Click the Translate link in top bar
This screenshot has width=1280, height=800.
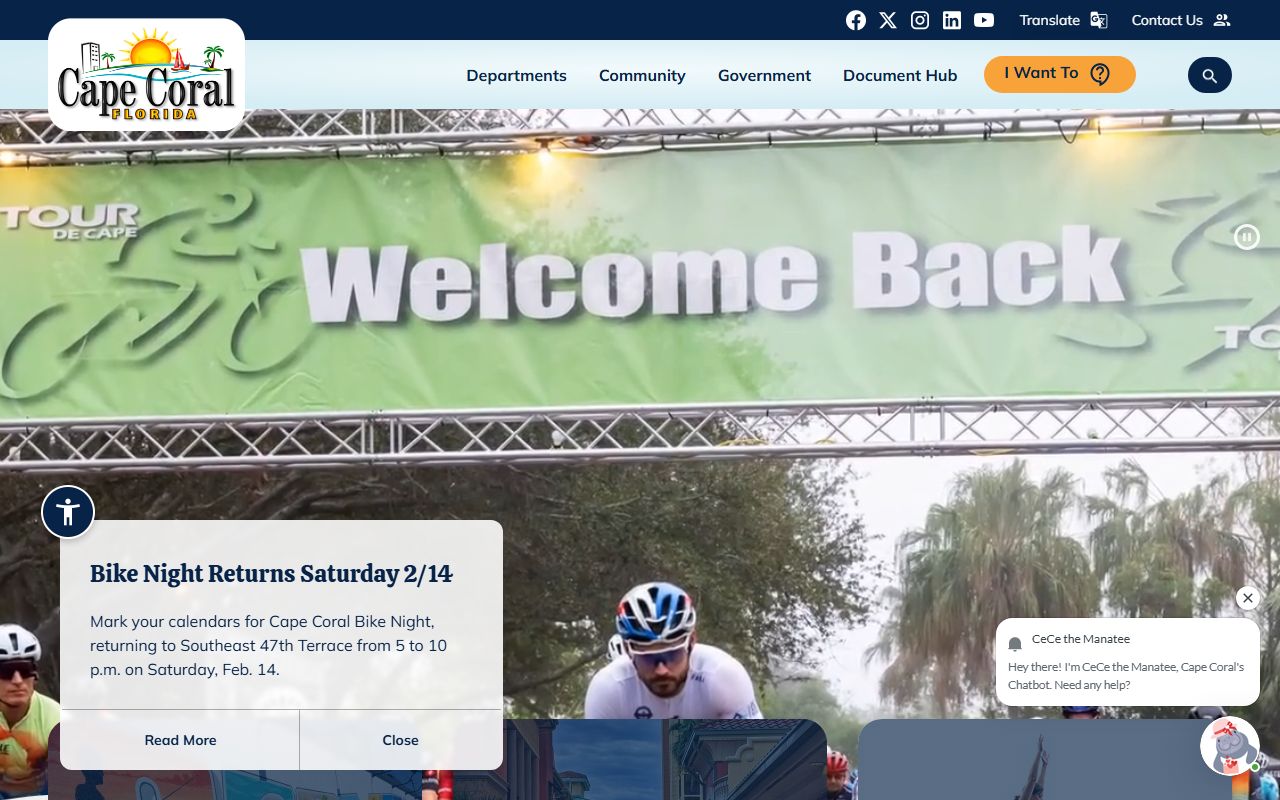coord(1049,20)
